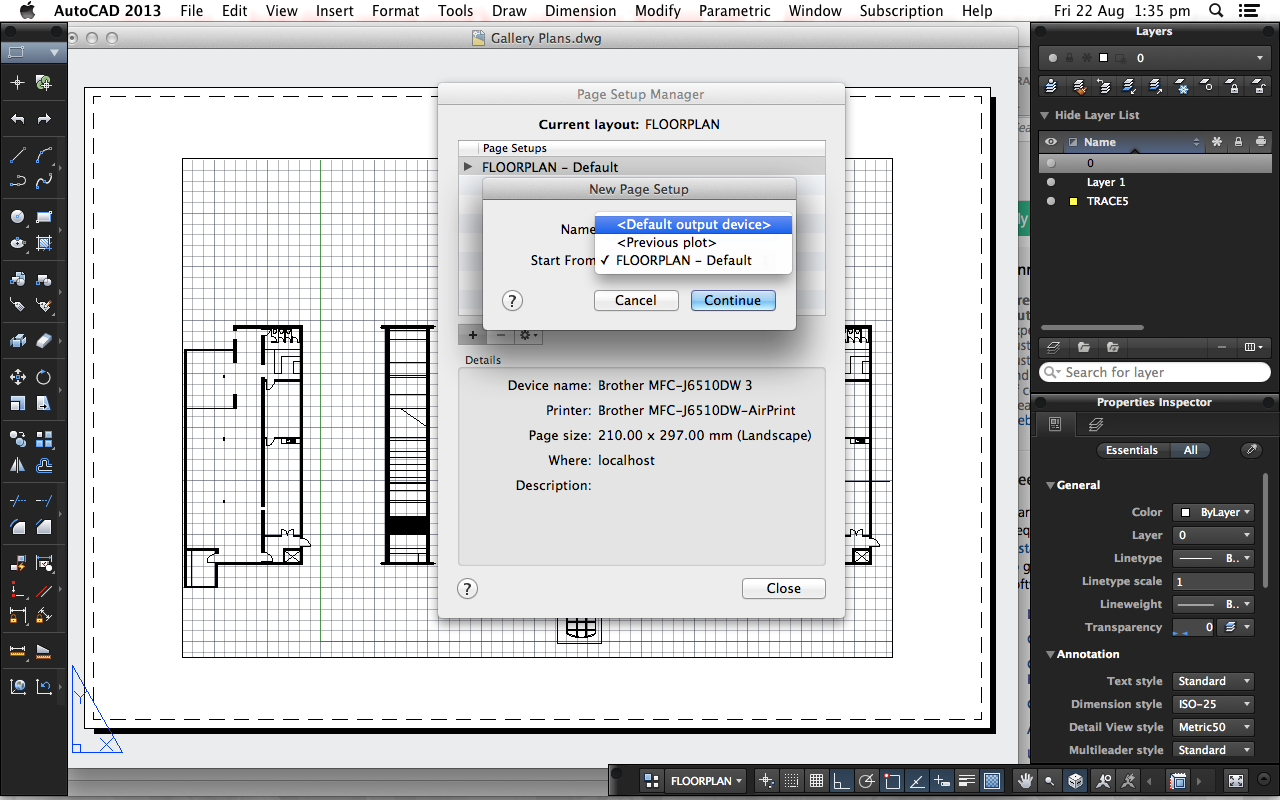This screenshot has height=800, width=1280.
Task: Select the Mirror tool
Action: pos(17,465)
